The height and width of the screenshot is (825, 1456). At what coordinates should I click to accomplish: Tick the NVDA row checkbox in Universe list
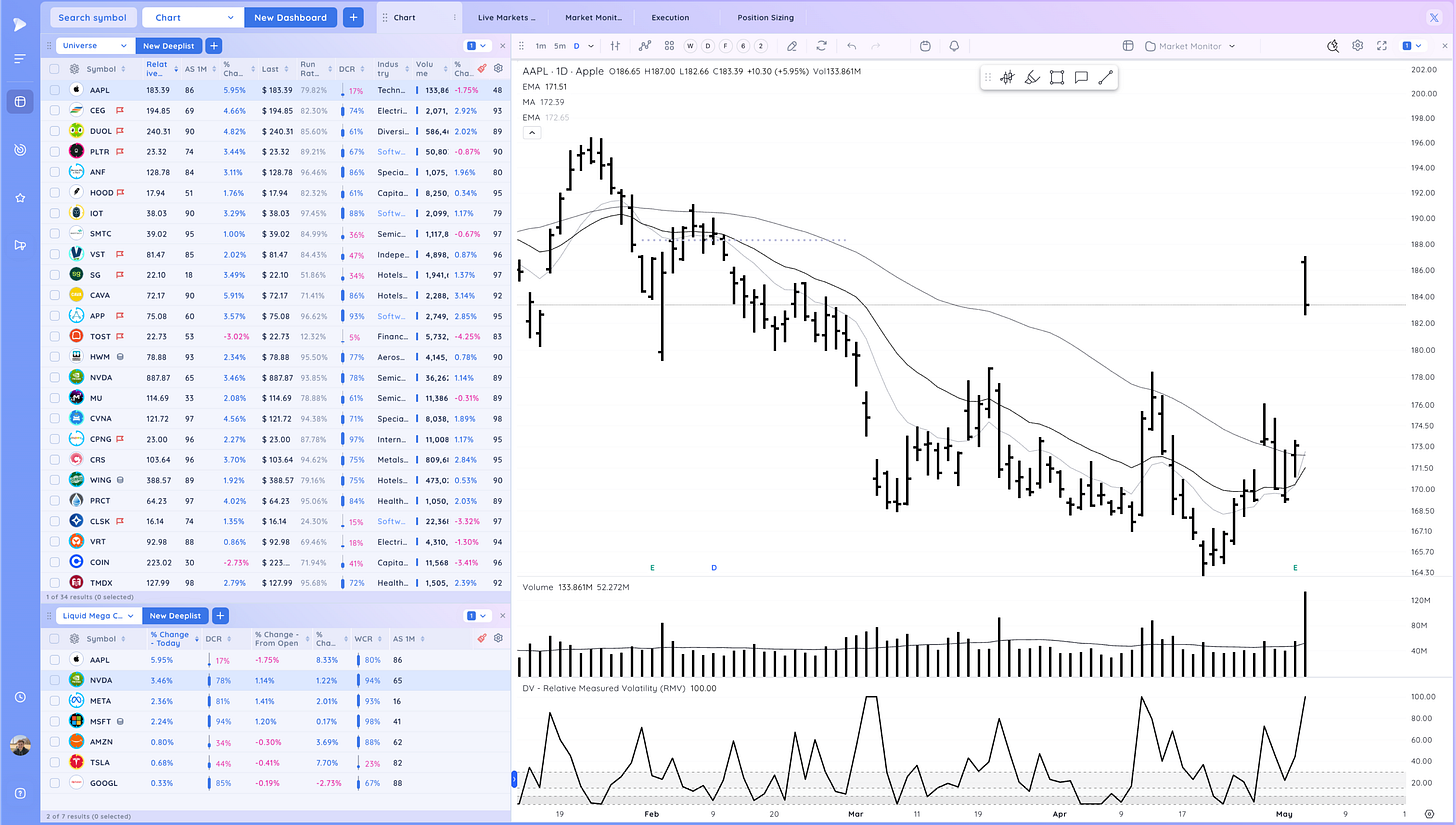(55, 377)
